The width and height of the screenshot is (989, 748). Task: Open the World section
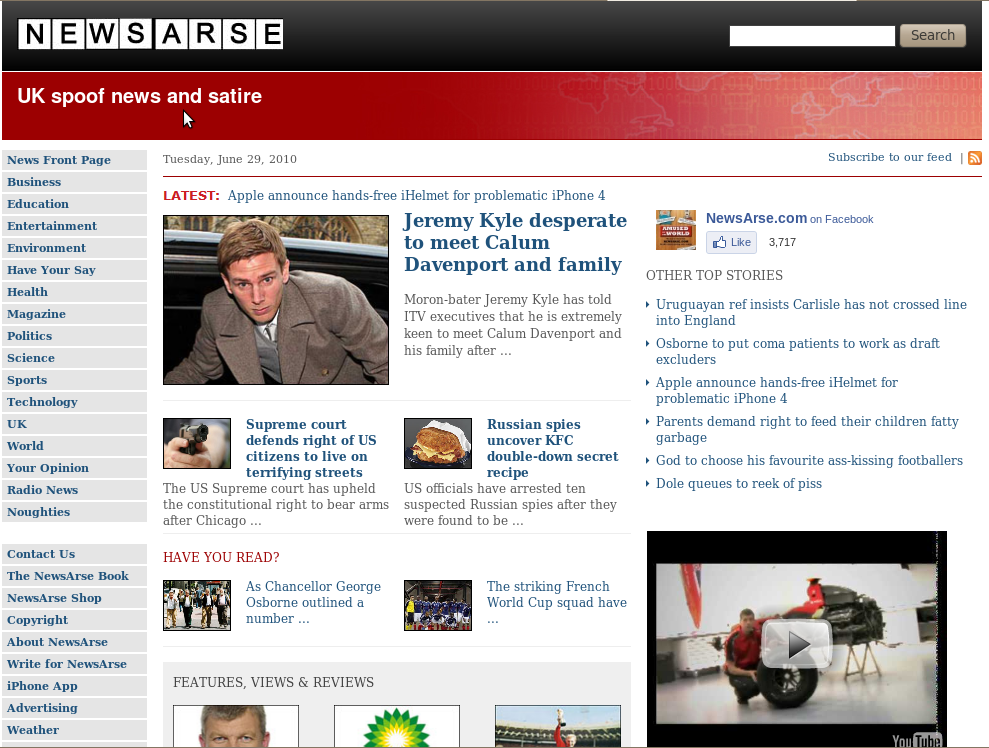(74, 447)
